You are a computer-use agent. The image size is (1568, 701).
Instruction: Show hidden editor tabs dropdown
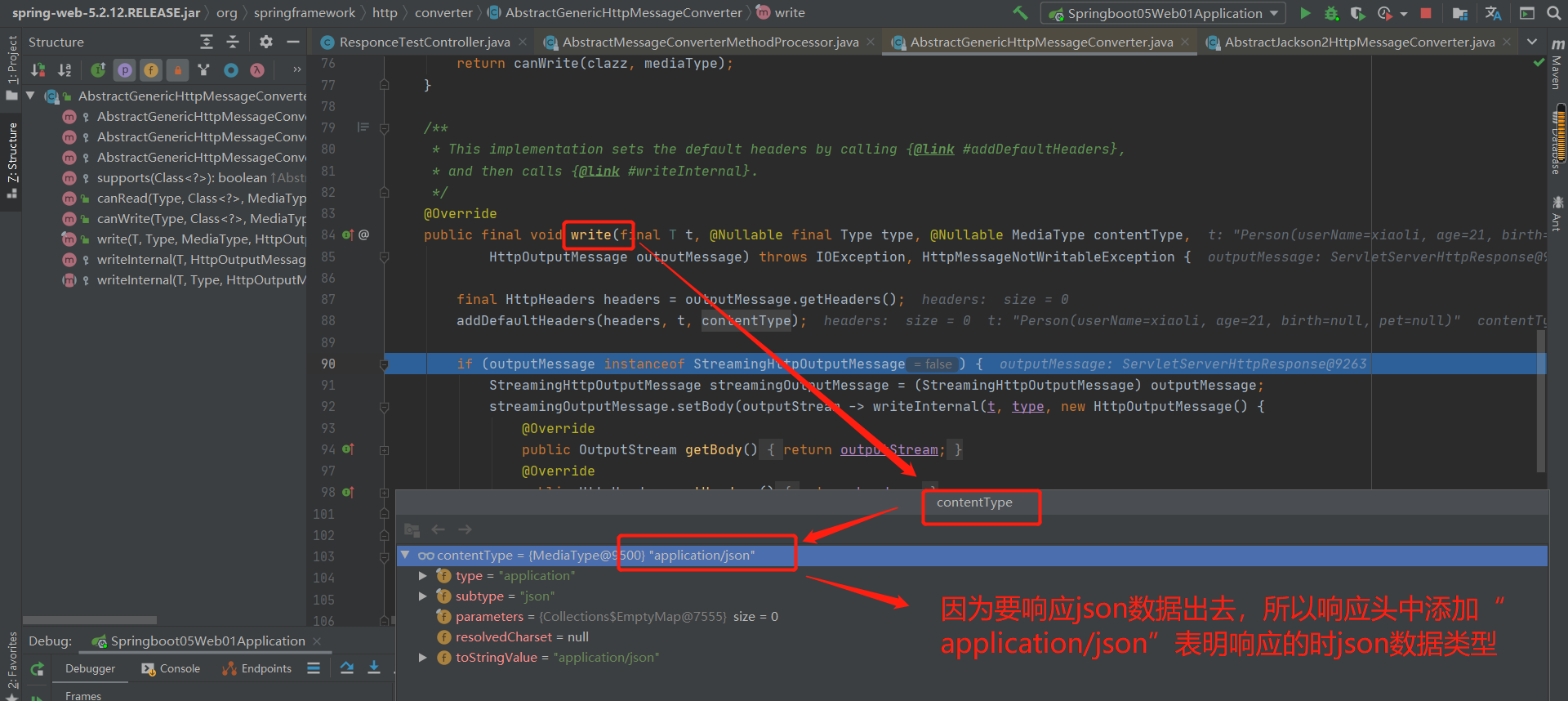click(1532, 42)
